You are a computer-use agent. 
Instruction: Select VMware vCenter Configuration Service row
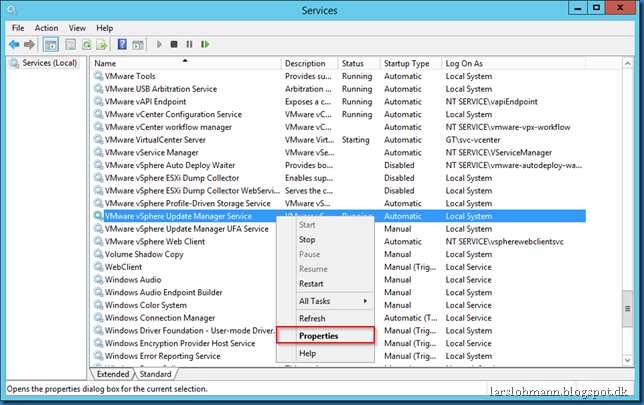point(339,114)
